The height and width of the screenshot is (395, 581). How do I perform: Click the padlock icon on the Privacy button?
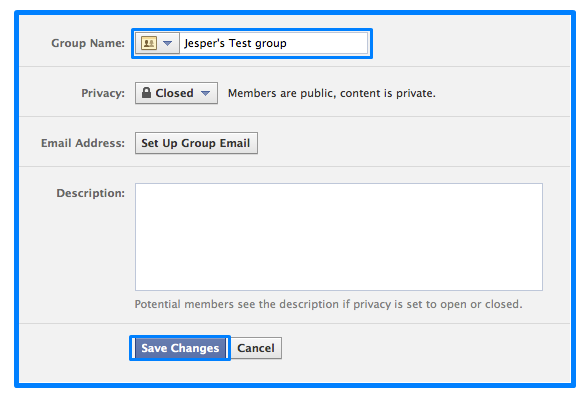pyautogui.click(x=146, y=93)
